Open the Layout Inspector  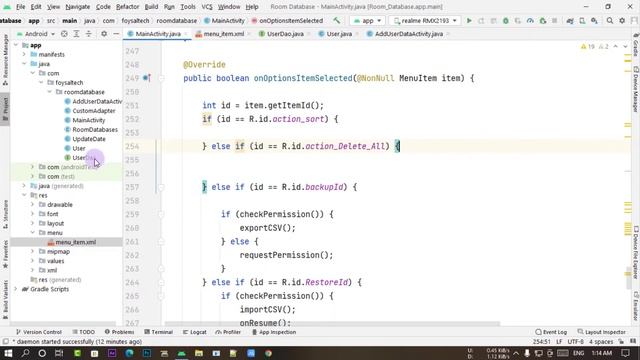(x=602, y=332)
